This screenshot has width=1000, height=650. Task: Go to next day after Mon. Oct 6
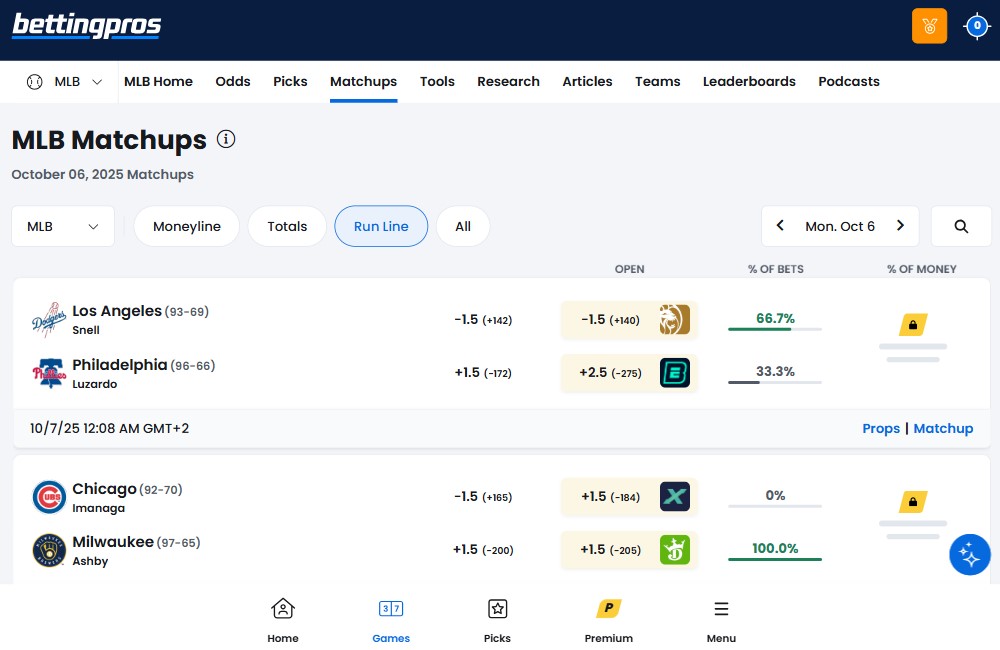(x=900, y=226)
